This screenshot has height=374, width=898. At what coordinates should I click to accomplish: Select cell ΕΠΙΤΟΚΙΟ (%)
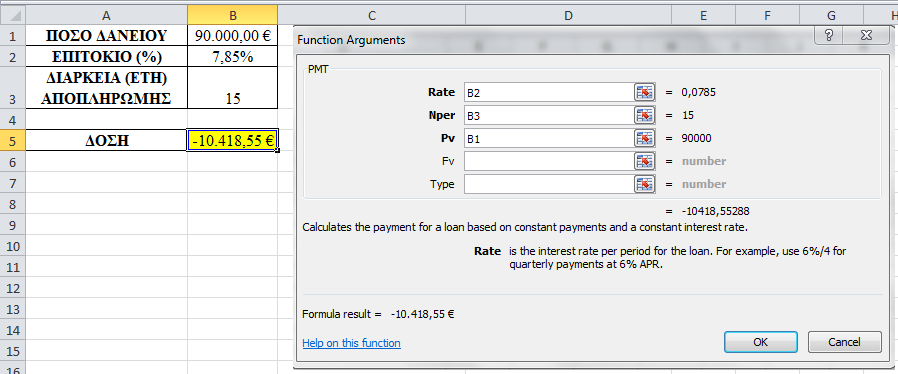(x=107, y=57)
